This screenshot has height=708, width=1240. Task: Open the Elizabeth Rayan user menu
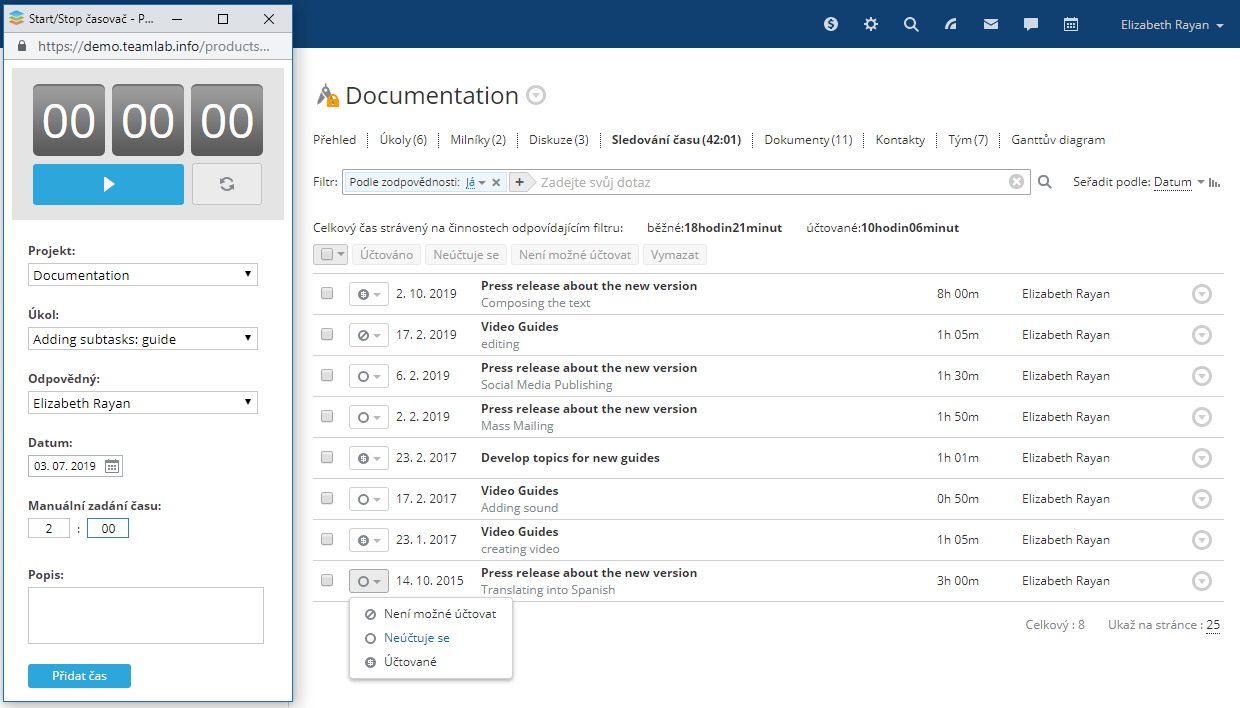[1172, 25]
